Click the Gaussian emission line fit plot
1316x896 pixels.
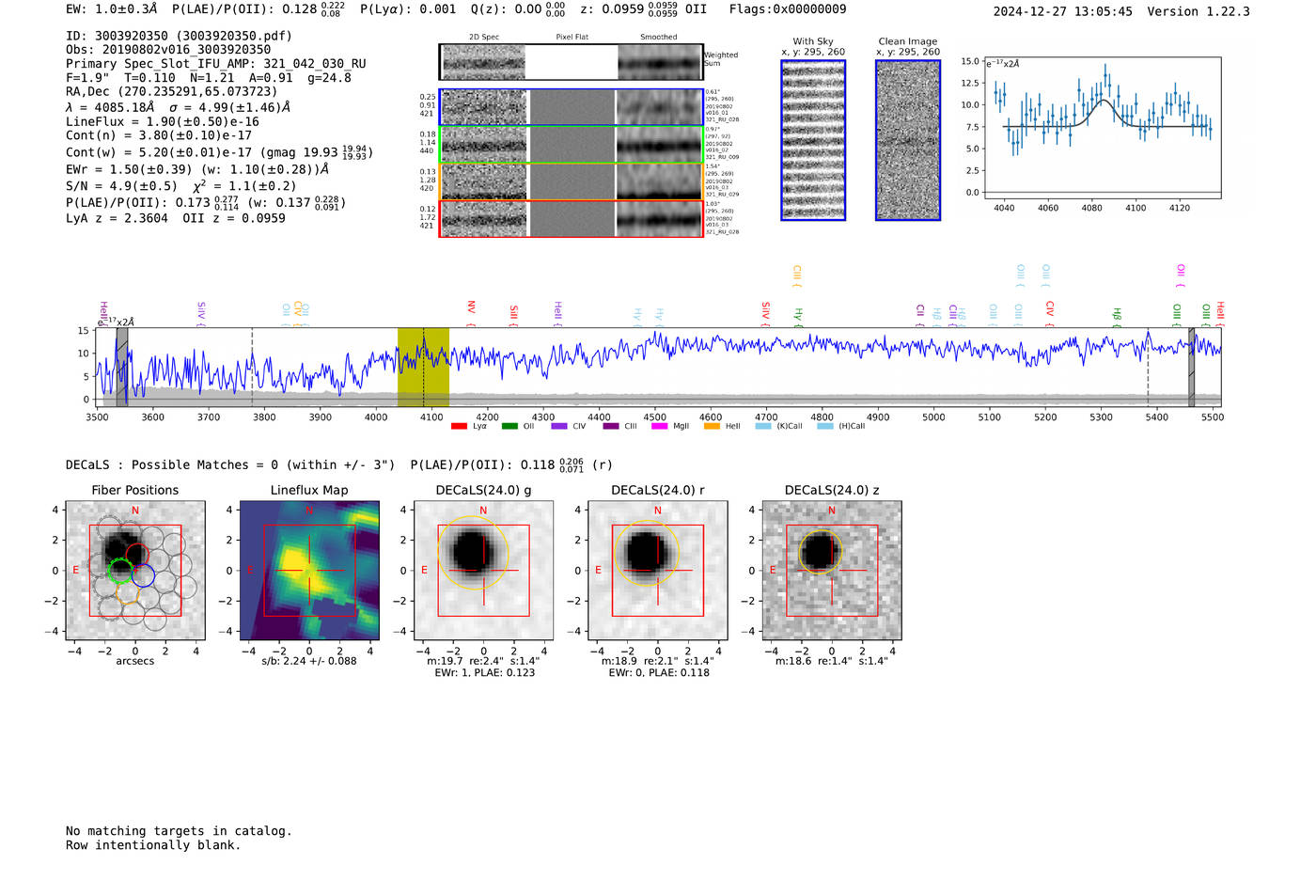pyautogui.click(x=1102, y=128)
